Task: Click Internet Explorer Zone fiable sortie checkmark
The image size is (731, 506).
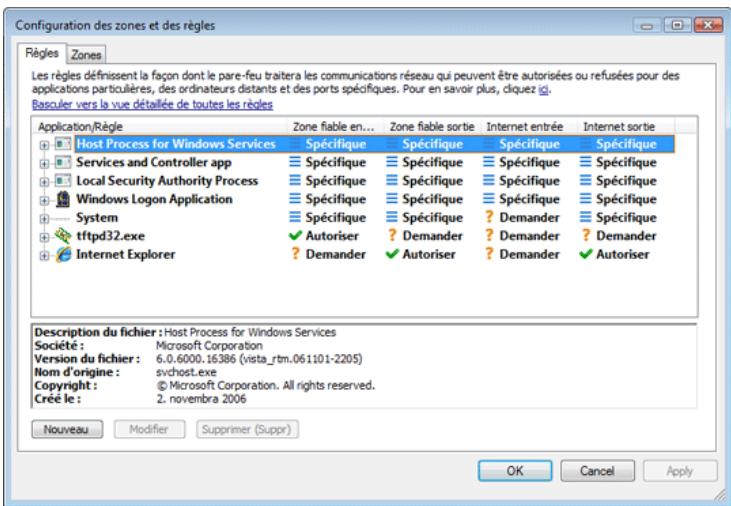Action: (x=392, y=254)
